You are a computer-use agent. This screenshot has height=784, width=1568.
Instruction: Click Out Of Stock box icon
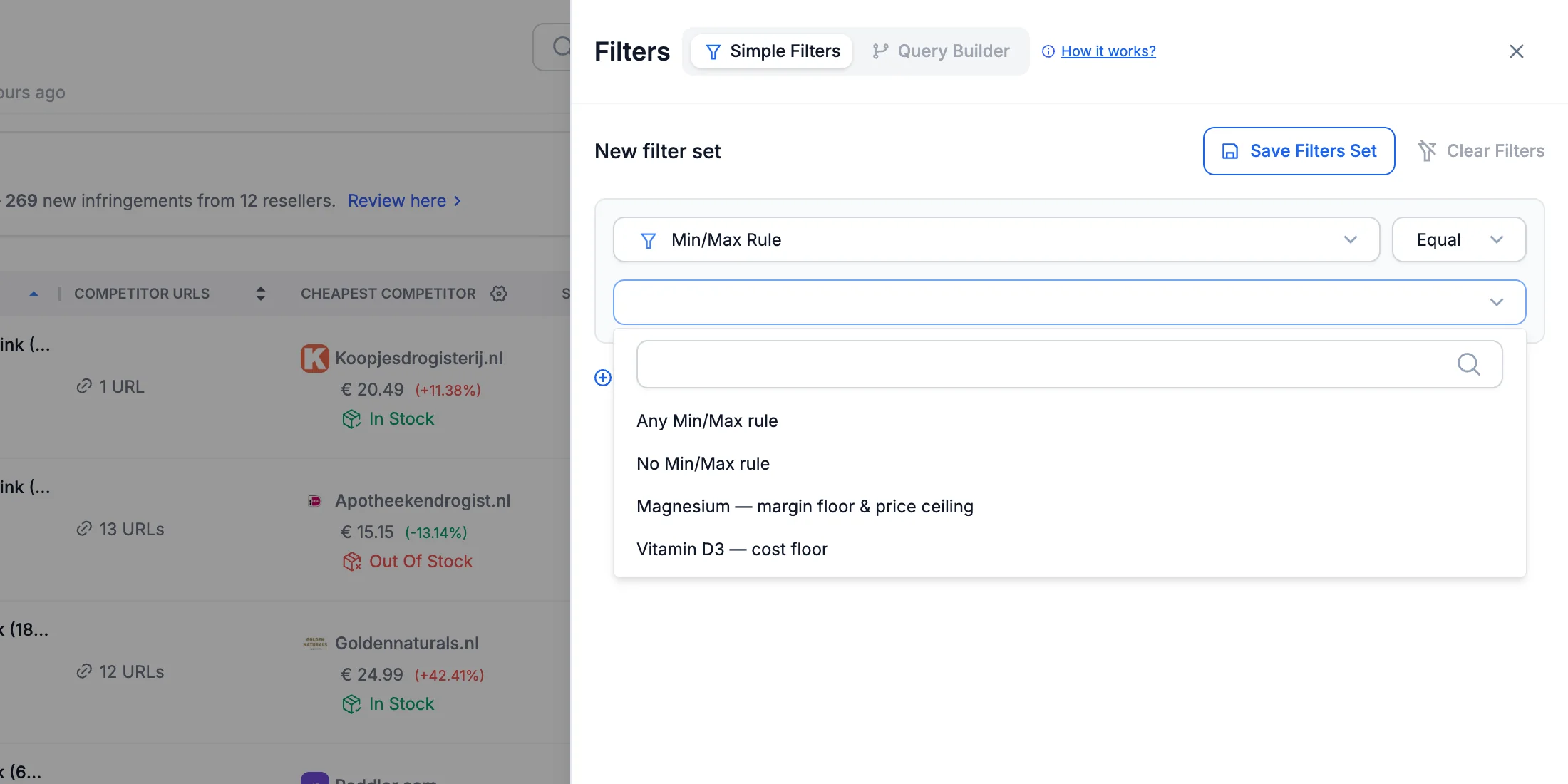[351, 562]
